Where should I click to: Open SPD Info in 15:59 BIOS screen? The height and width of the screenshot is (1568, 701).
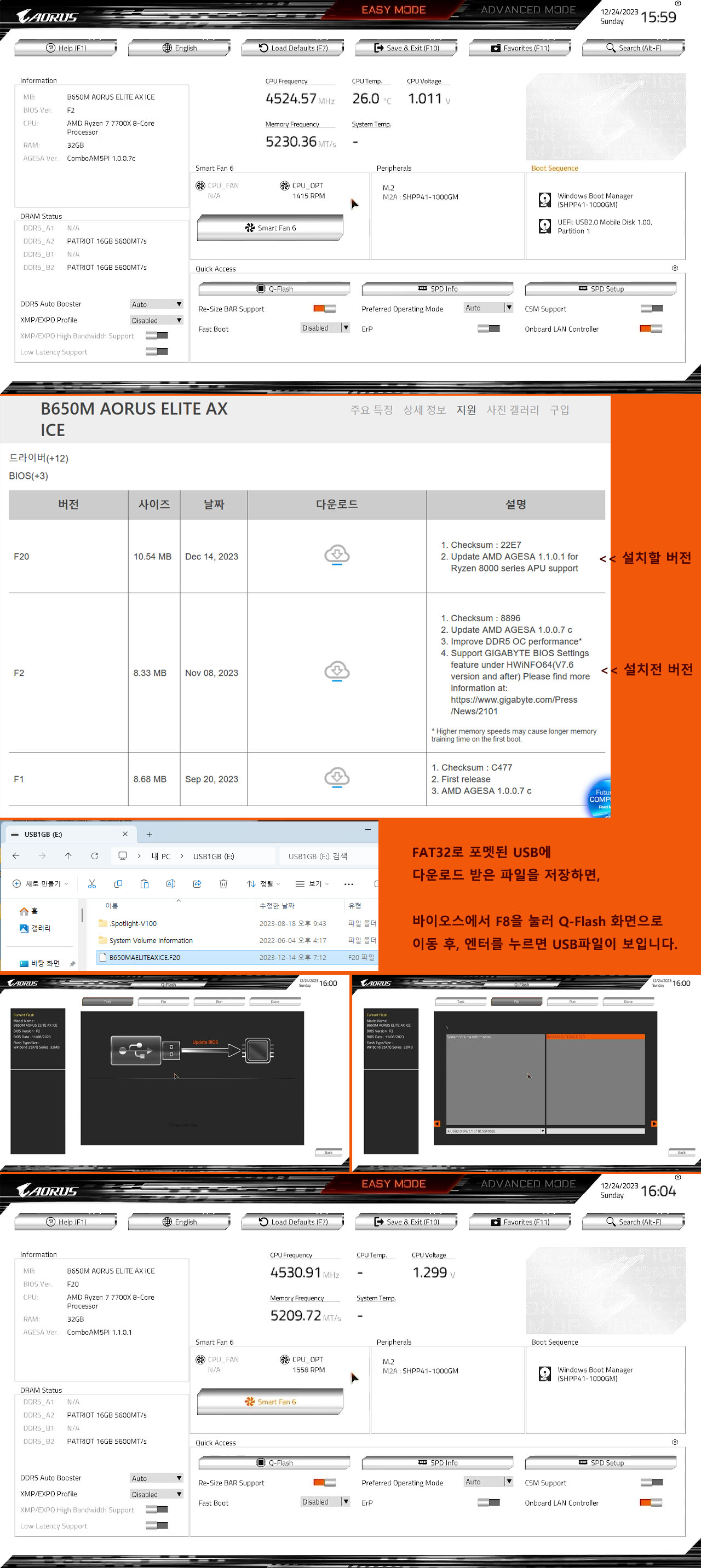click(x=437, y=288)
